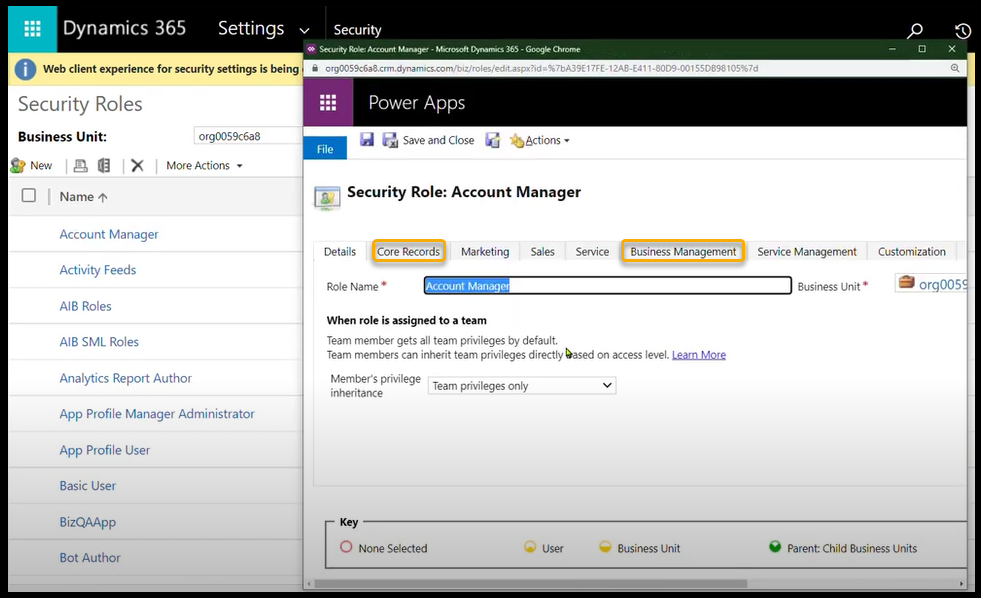Click the Save and Close button
The image size is (981, 598).
pos(428,141)
